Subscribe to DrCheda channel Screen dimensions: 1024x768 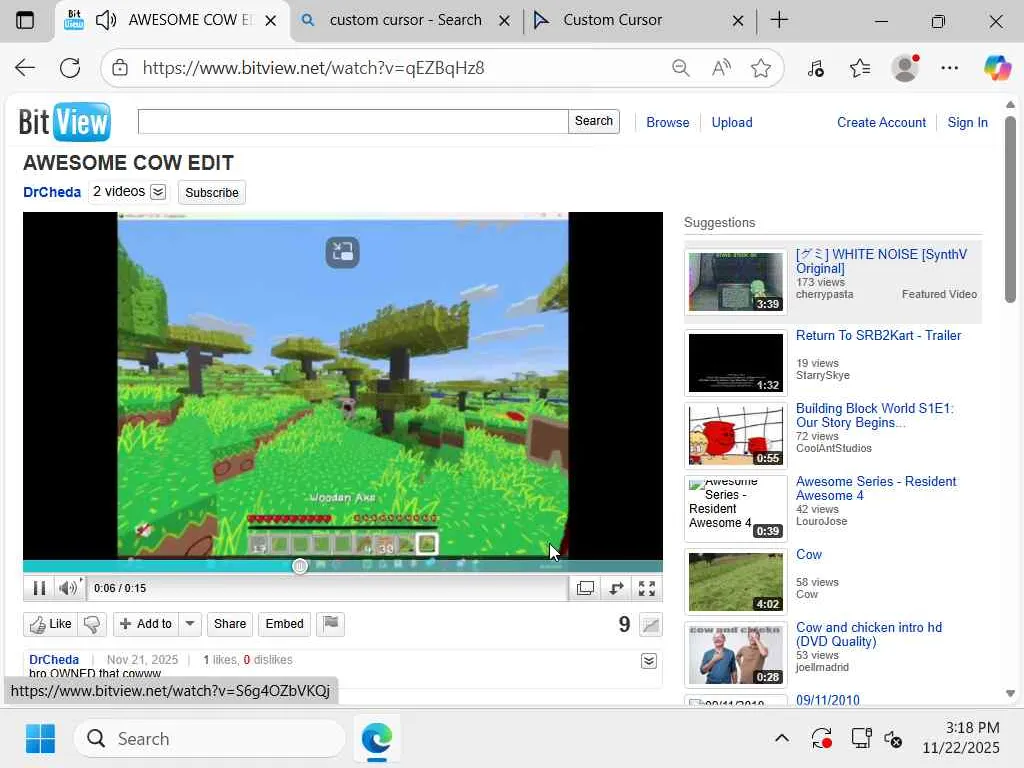coord(212,193)
